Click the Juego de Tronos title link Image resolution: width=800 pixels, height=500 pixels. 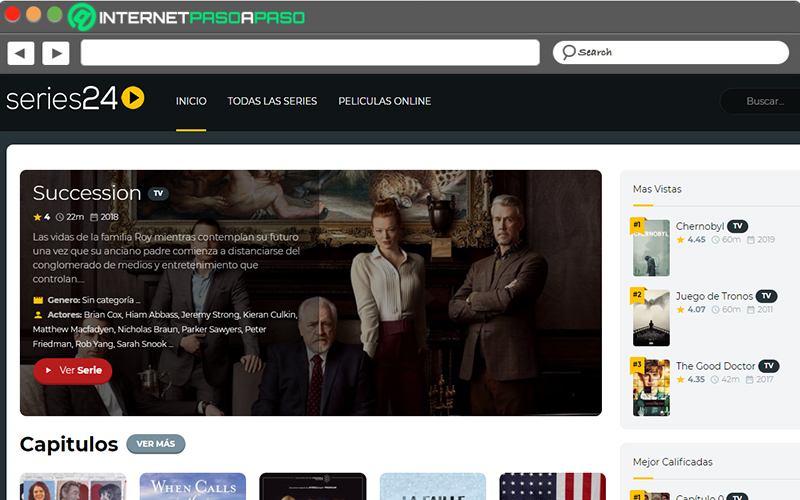[714, 296]
